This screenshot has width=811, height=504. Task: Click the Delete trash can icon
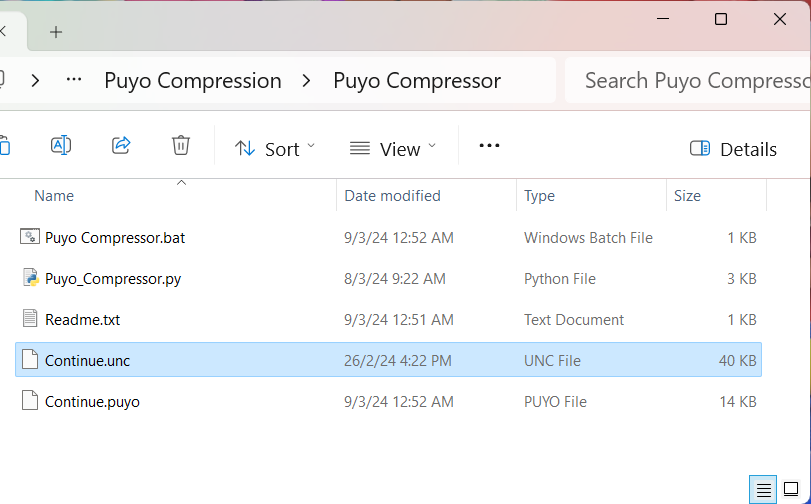click(181, 145)
